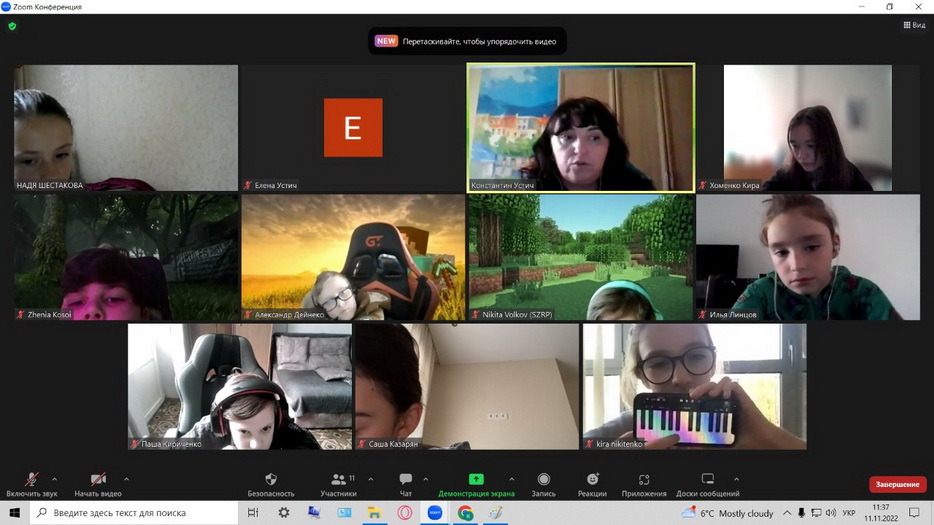Start screen share via Демонстрация экрана
Image resolution: width=934 pixels, height=525 pixels.
pyautogui.click(x=476, y=484)
